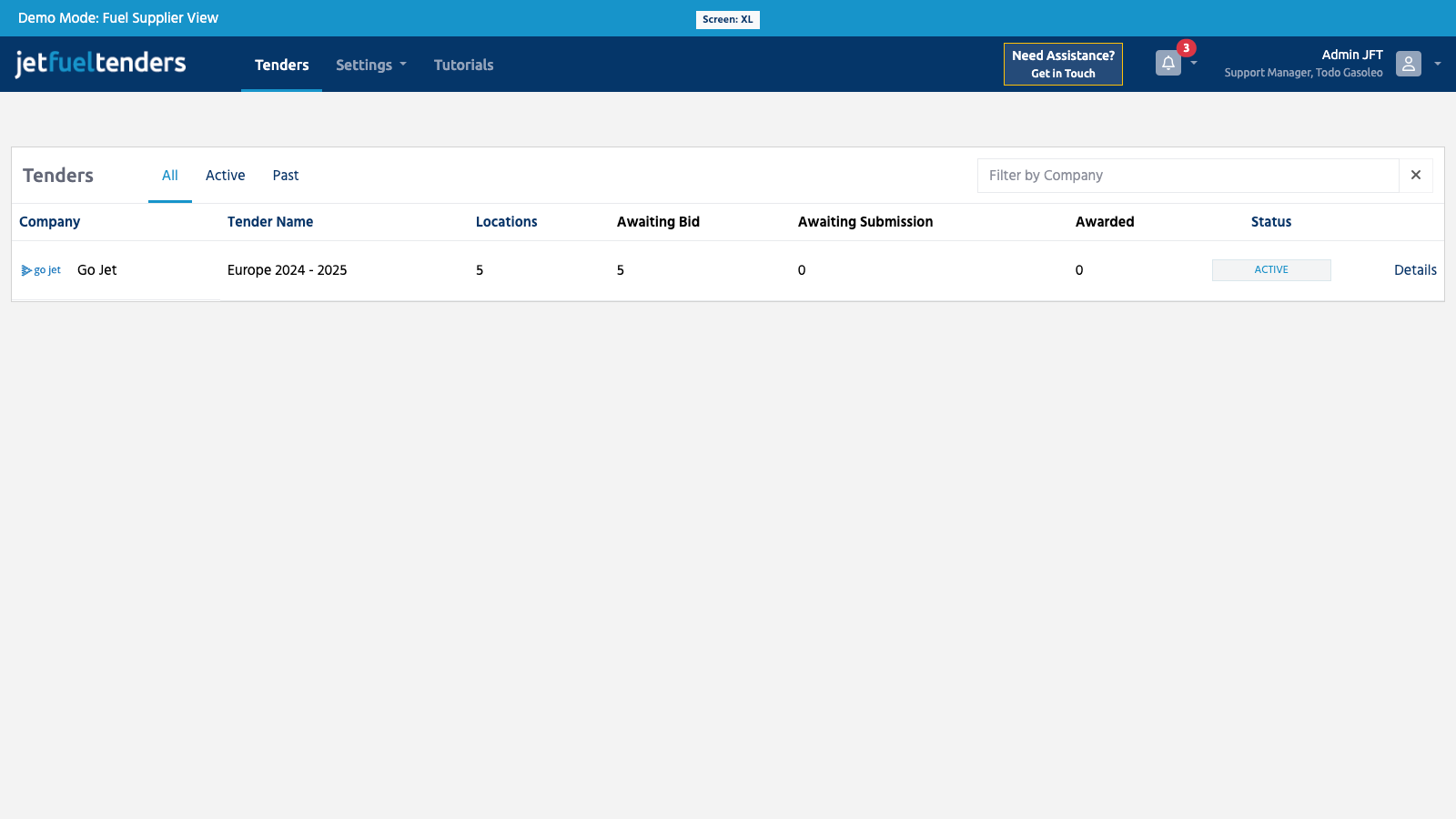Viewport: 1456px width, 819px height.
Task: Open the Tenders navigation item
Action: (281, 65)
